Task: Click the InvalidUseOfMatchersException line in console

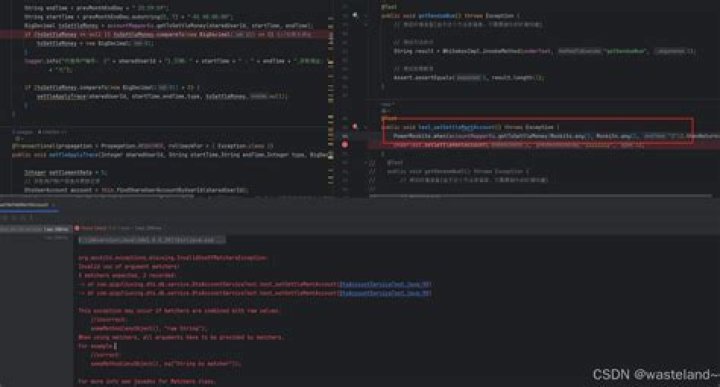Action: [173, 258]
